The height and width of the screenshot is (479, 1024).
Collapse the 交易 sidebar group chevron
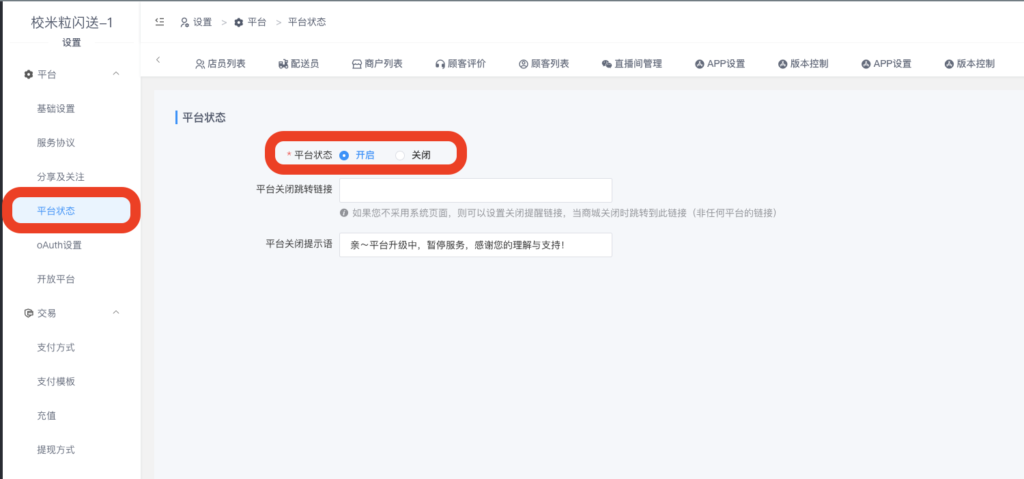[116, 312]
